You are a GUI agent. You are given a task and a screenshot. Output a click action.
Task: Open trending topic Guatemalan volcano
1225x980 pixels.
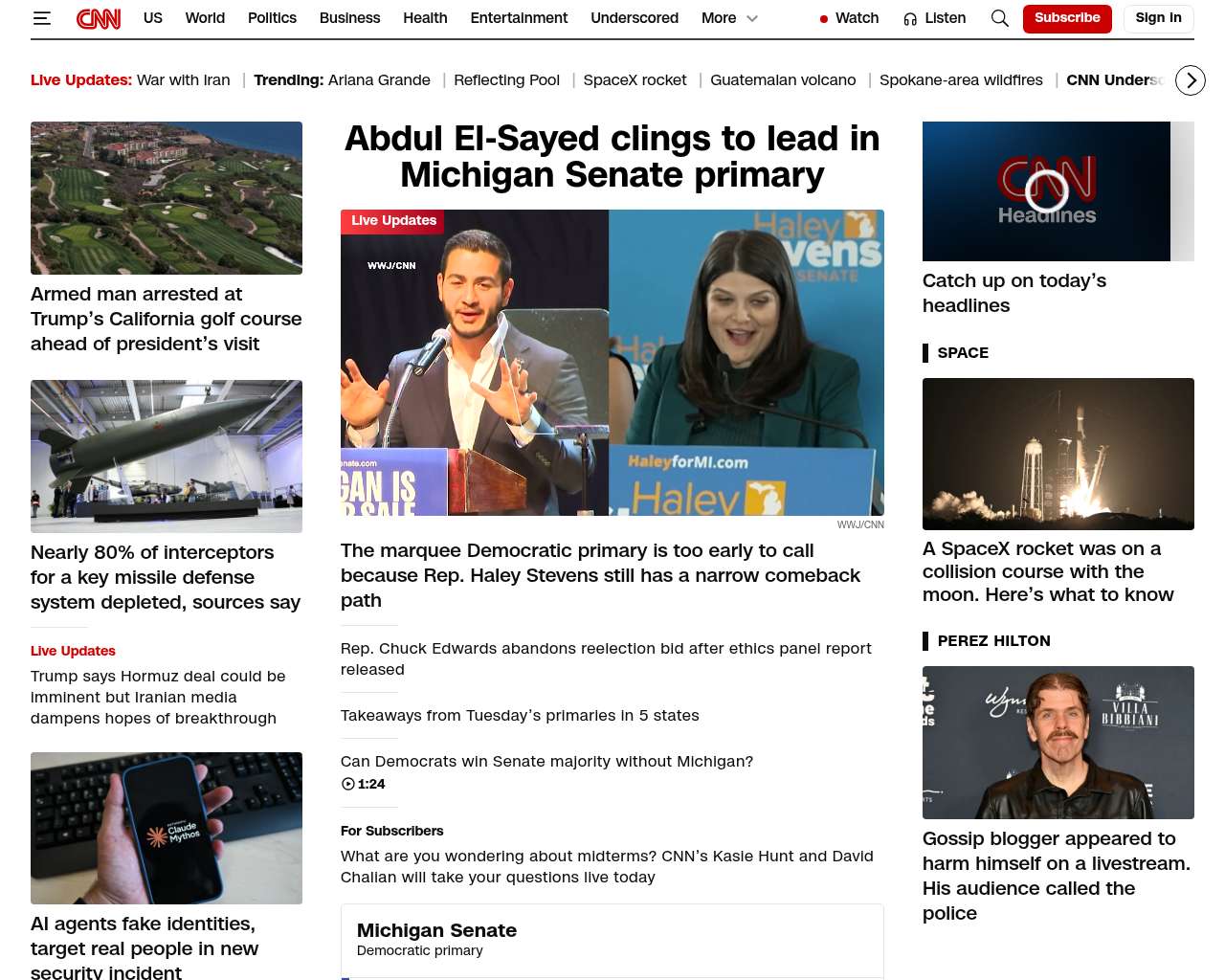click(x=783, y=80)
